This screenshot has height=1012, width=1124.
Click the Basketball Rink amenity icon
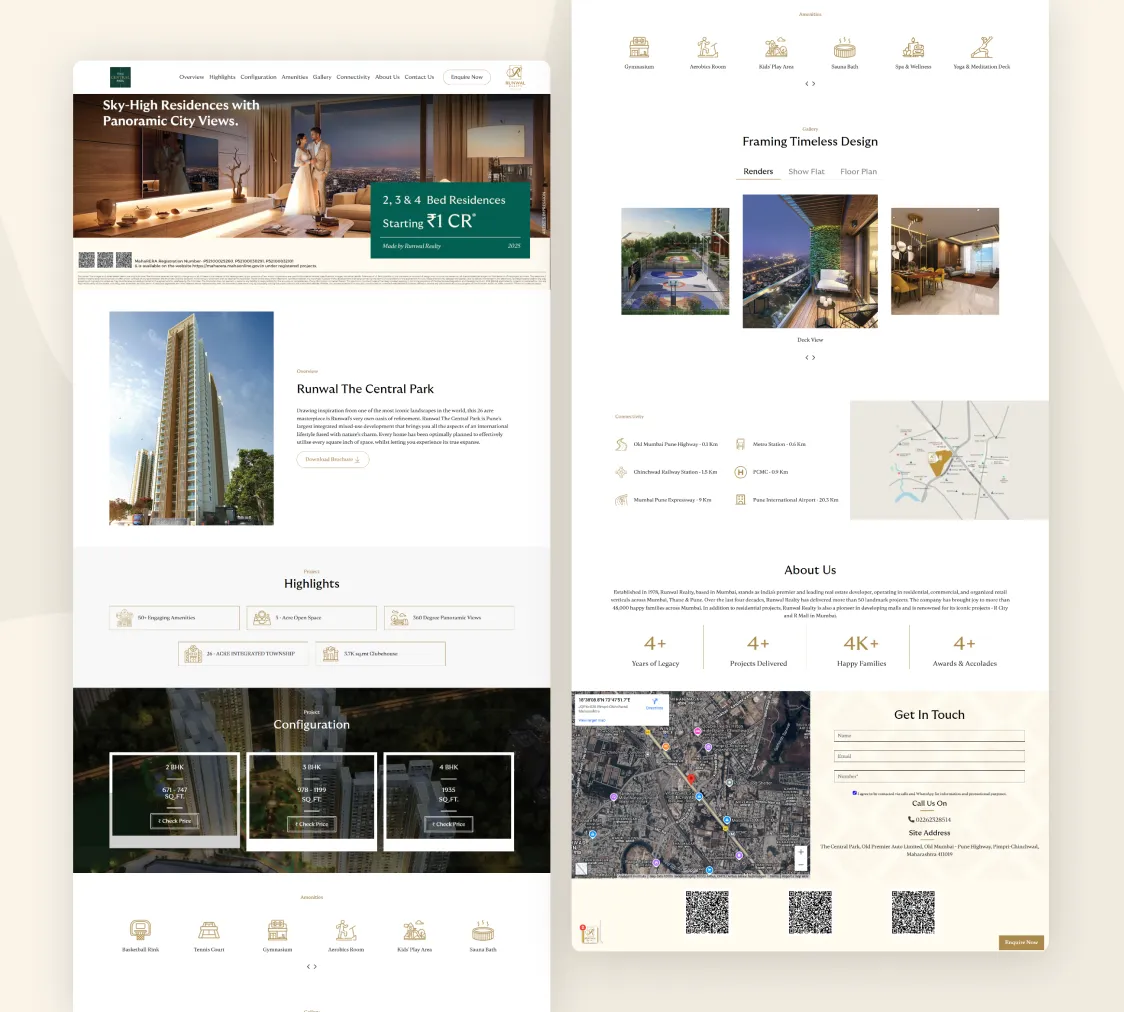click(140, 931)
